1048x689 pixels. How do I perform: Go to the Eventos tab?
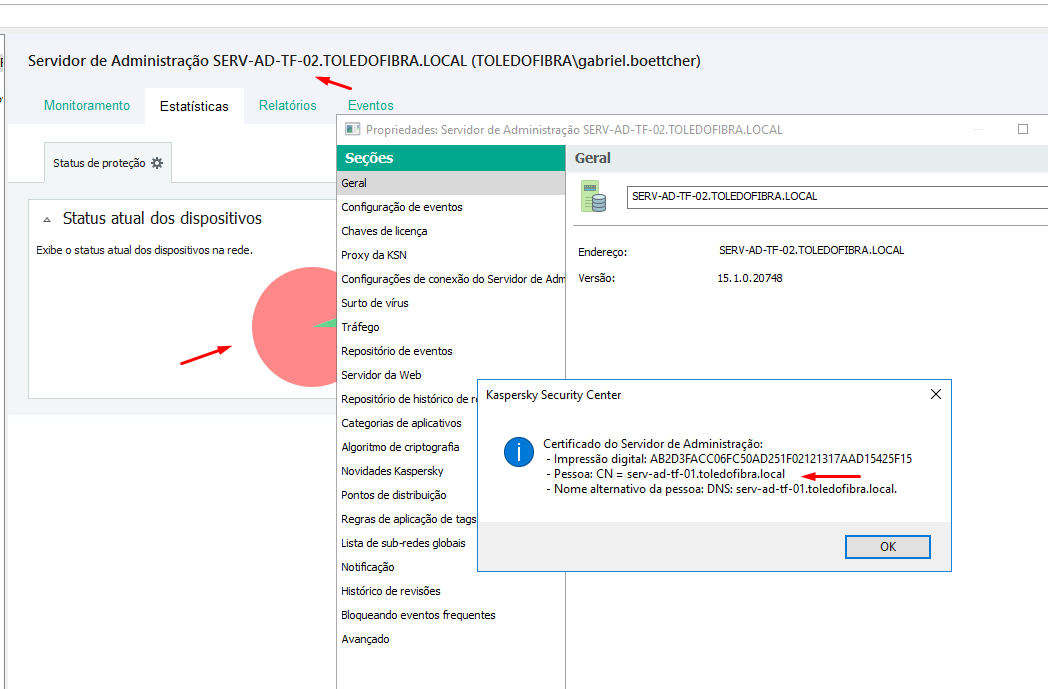370,106
